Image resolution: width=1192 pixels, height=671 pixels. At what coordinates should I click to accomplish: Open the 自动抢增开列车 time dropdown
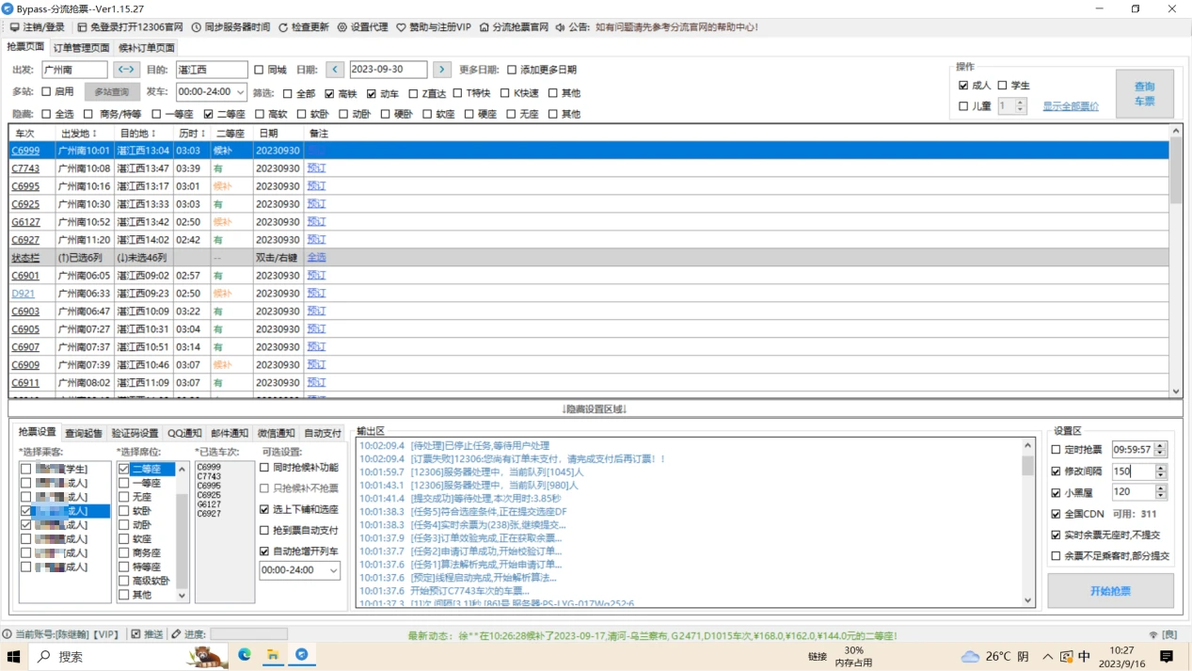tap(333, 570)
